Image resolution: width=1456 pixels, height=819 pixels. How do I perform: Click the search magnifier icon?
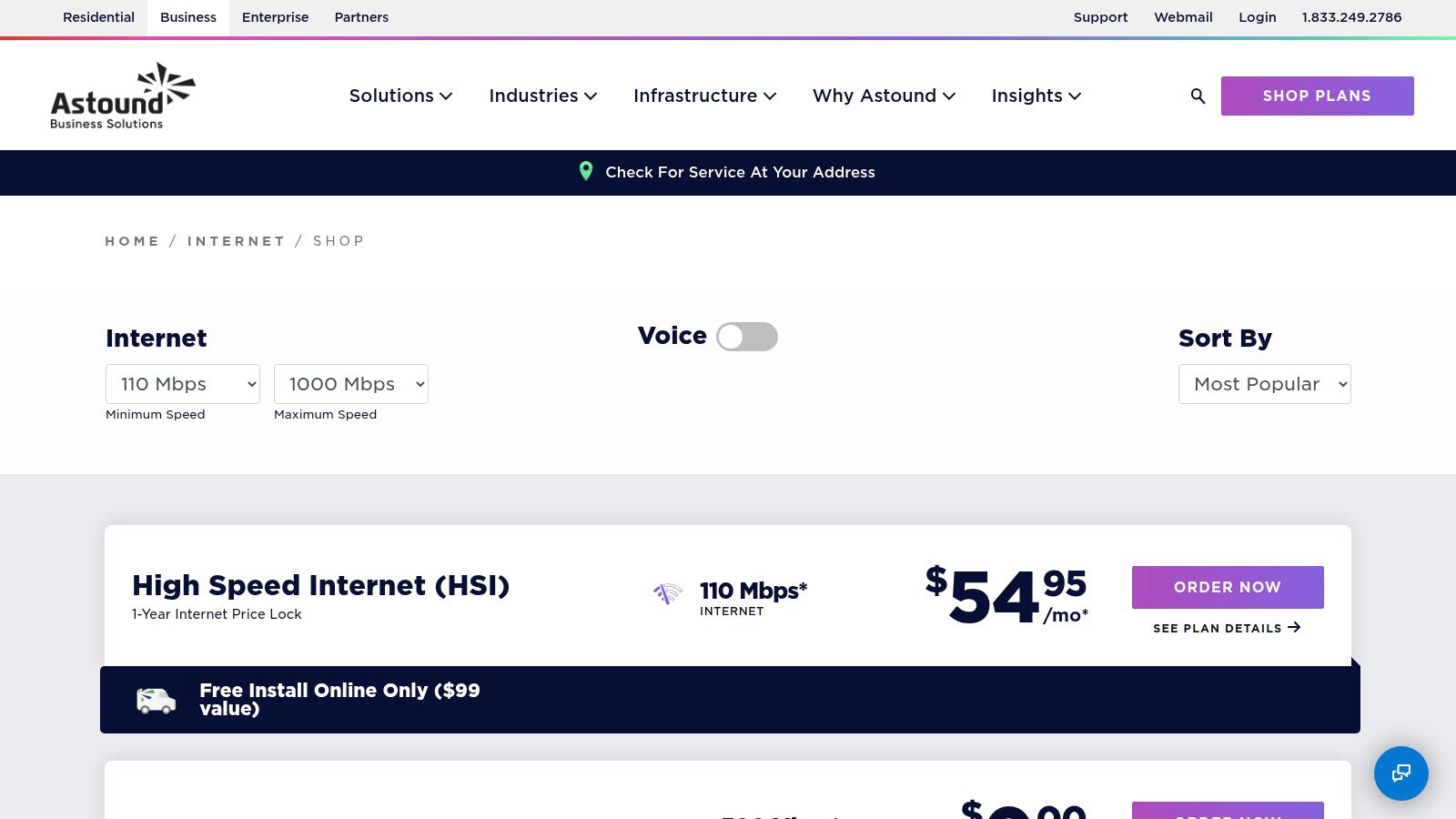[1198, 96]
